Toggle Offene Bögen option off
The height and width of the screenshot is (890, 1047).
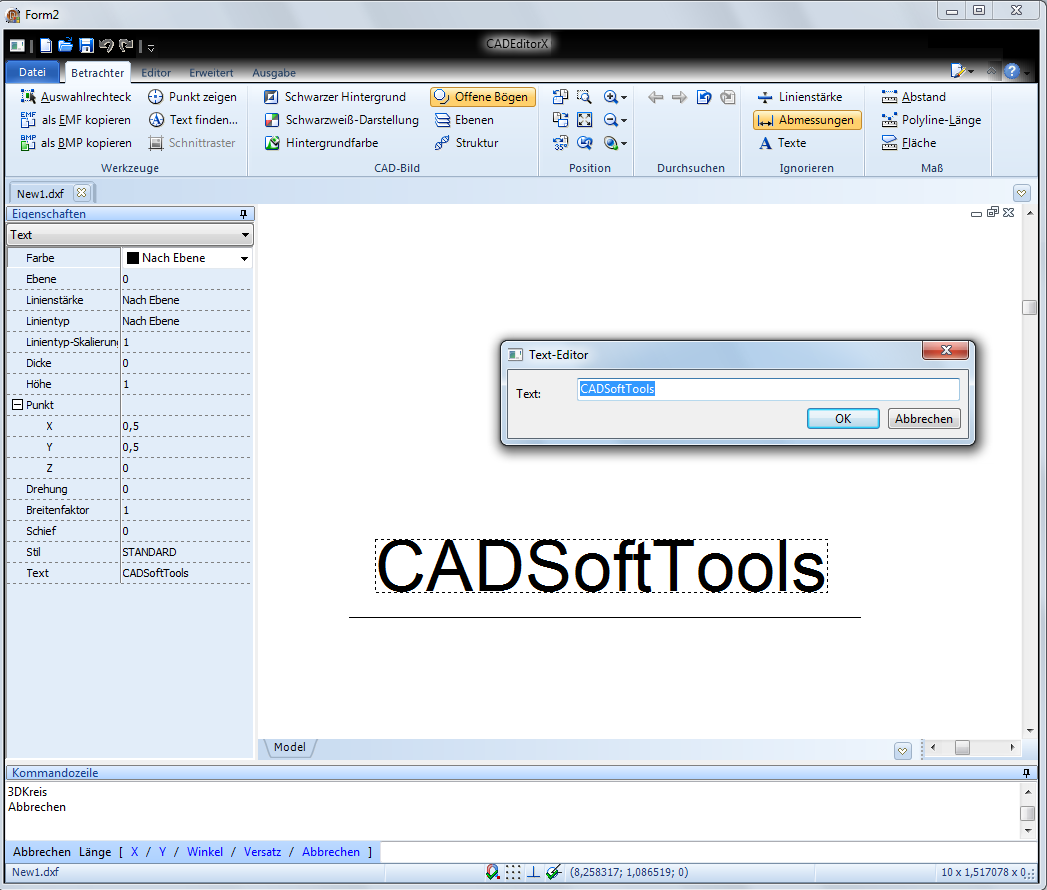click(x=483, y=97)
